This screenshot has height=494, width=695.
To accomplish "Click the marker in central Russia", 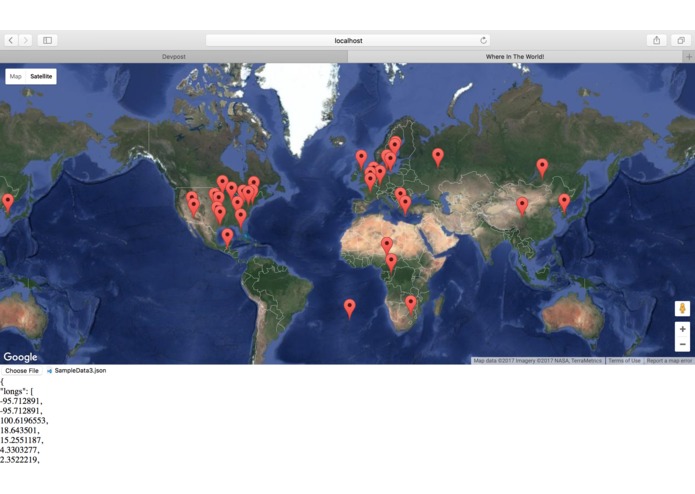I will point(438,157).
